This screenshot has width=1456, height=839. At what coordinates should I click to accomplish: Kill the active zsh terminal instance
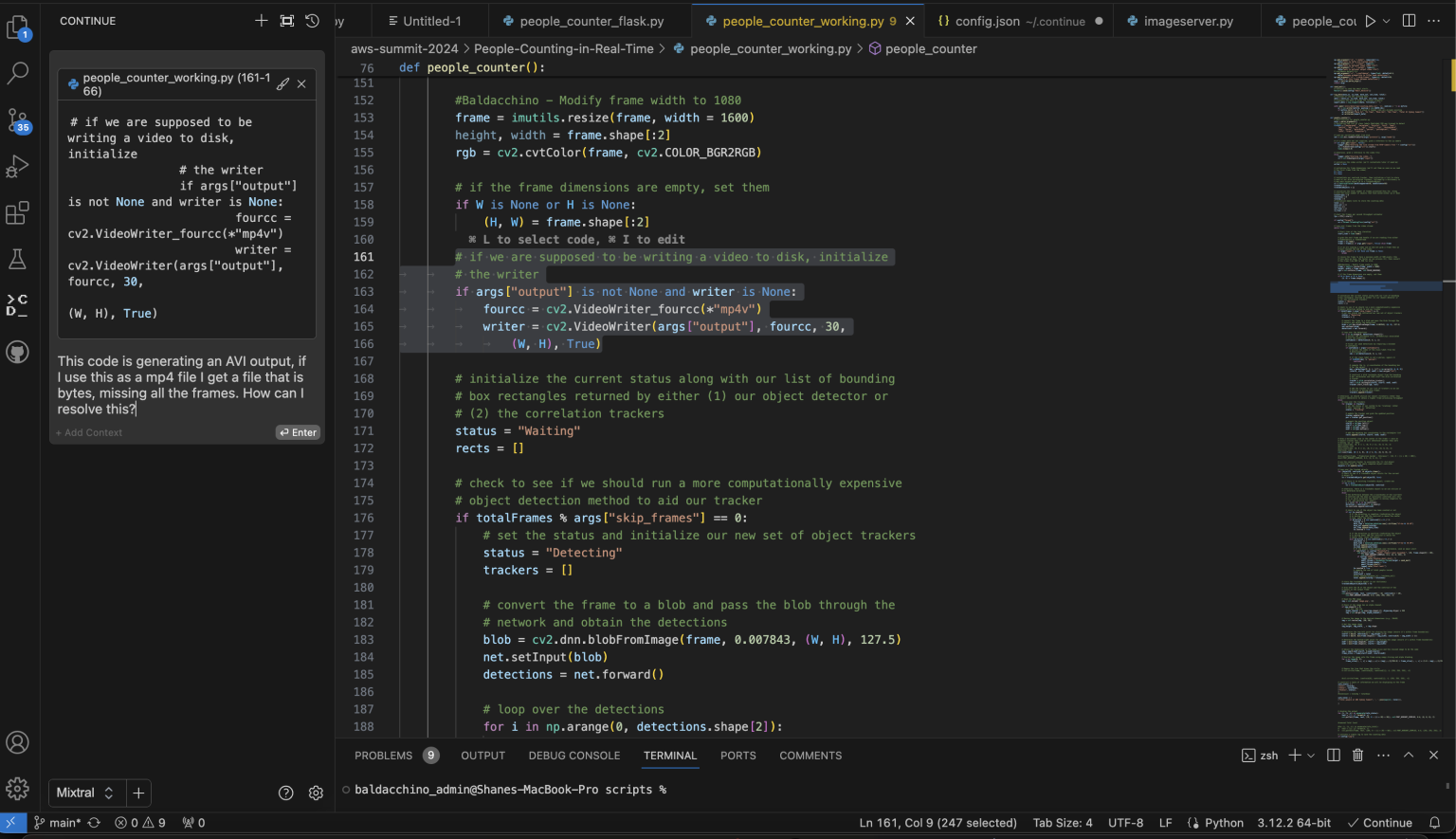1359,755
